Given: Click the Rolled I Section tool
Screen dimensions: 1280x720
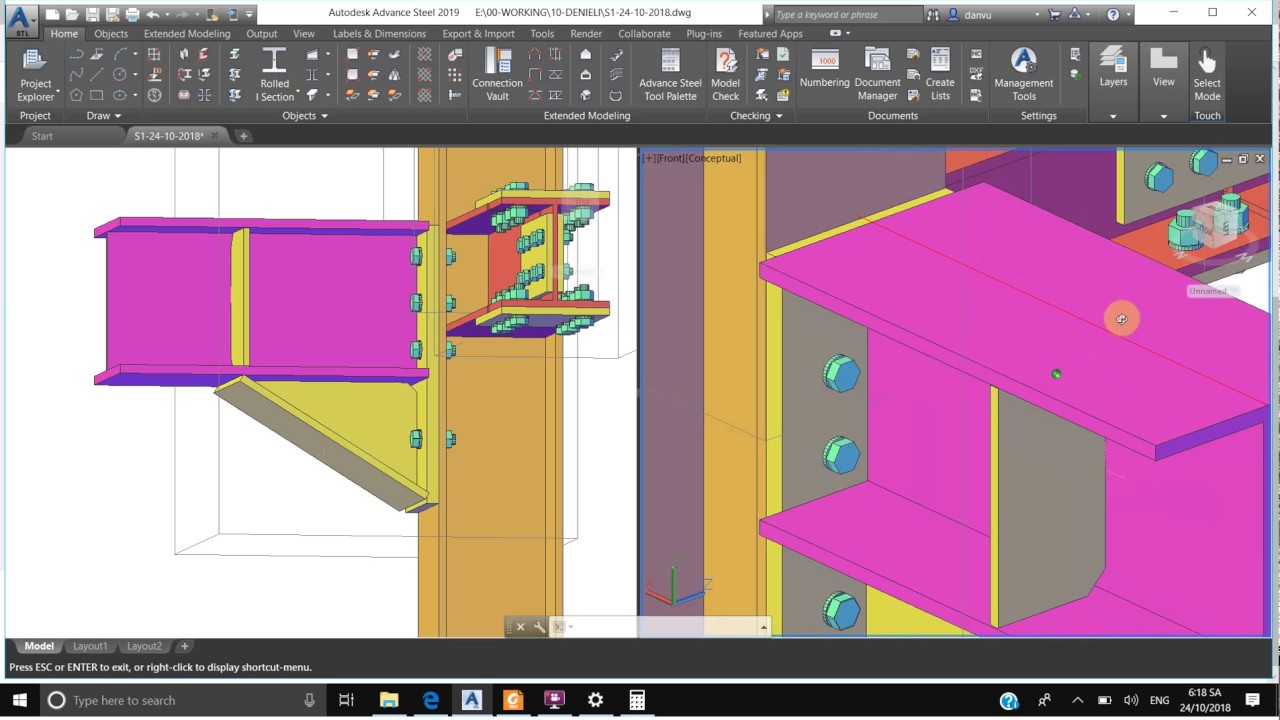Looking at the screenshot, I should pos(274,75).
